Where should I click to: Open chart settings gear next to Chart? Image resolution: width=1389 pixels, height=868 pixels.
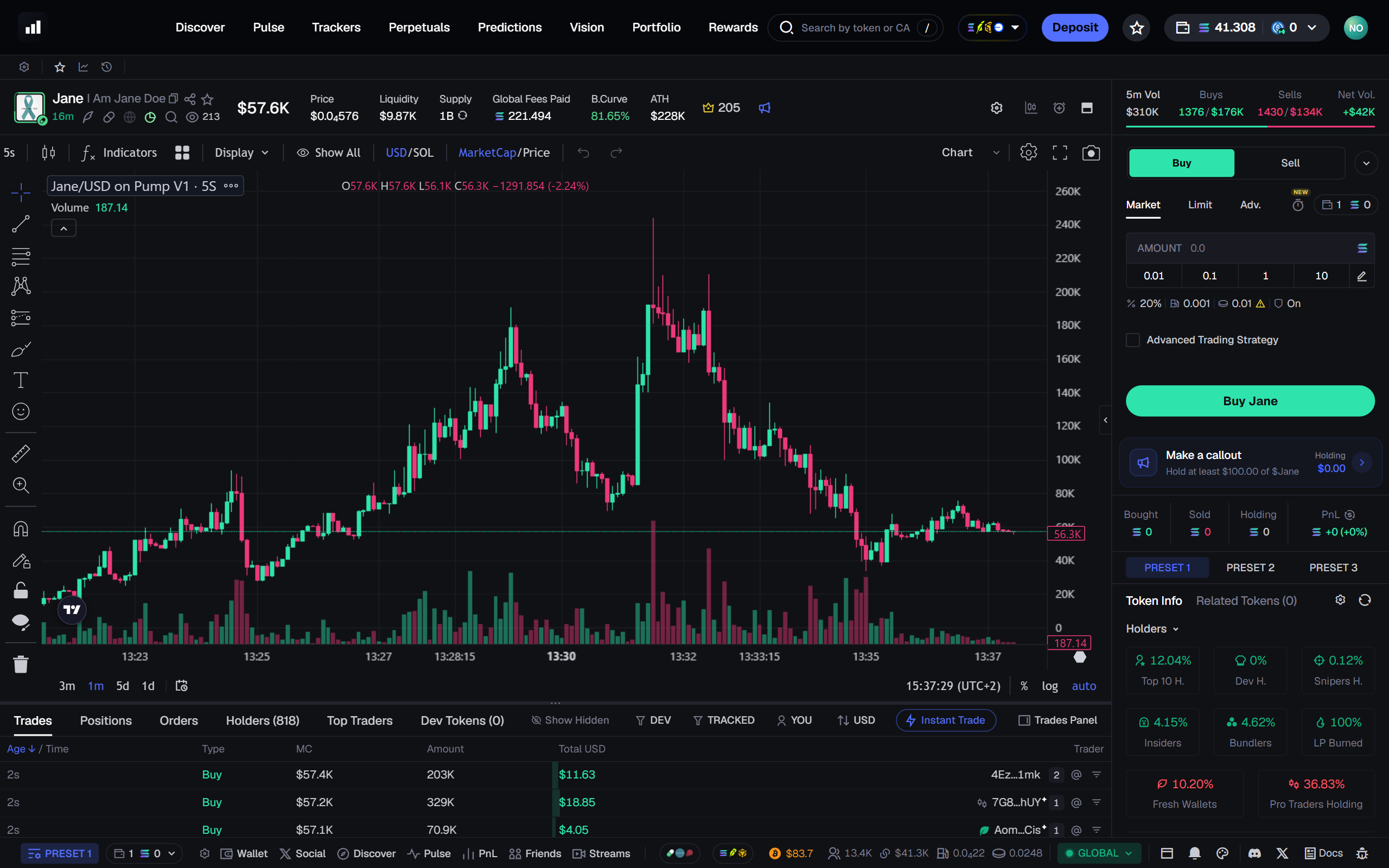1029,152
